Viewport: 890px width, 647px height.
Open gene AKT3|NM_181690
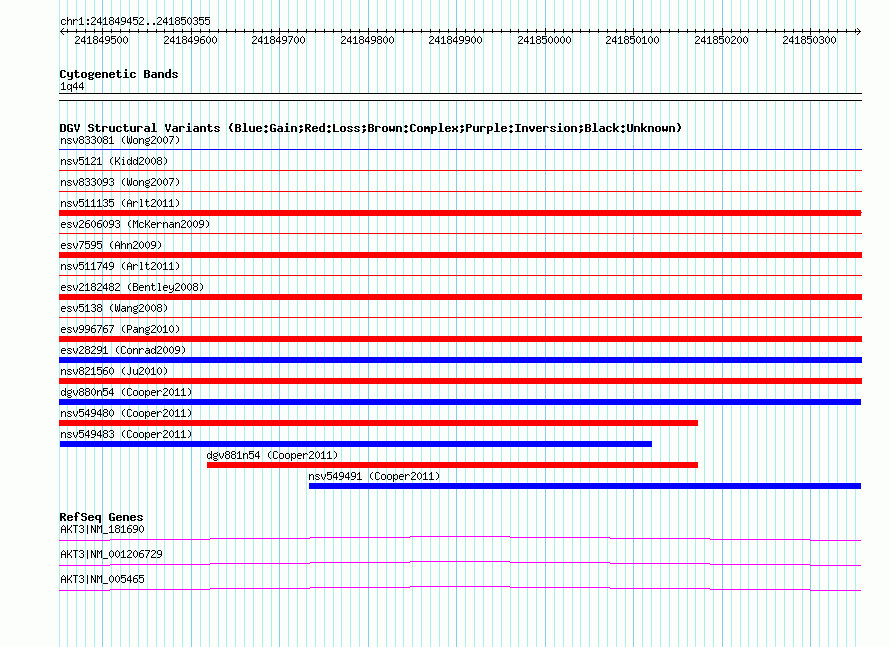click(x=102, y=530)
